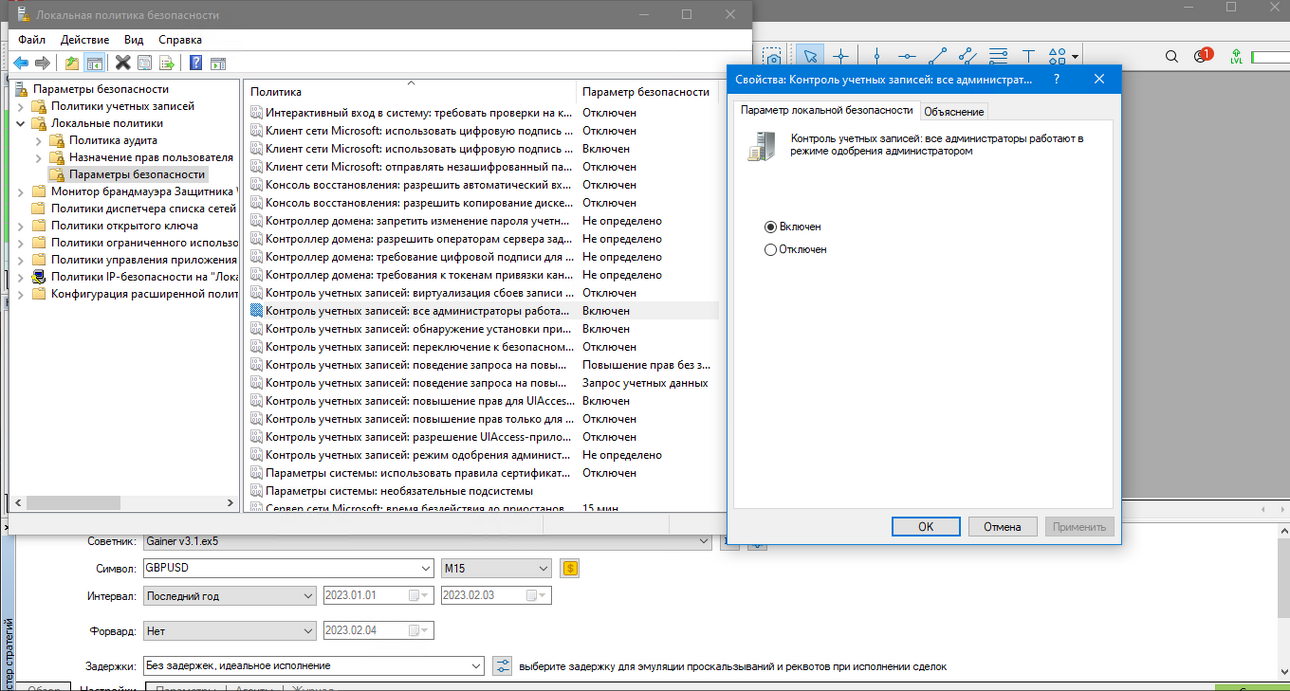This screenshot has height=691, width=1290.
Task: Open the account icon with notification badge
Action: coord(1203,56)
